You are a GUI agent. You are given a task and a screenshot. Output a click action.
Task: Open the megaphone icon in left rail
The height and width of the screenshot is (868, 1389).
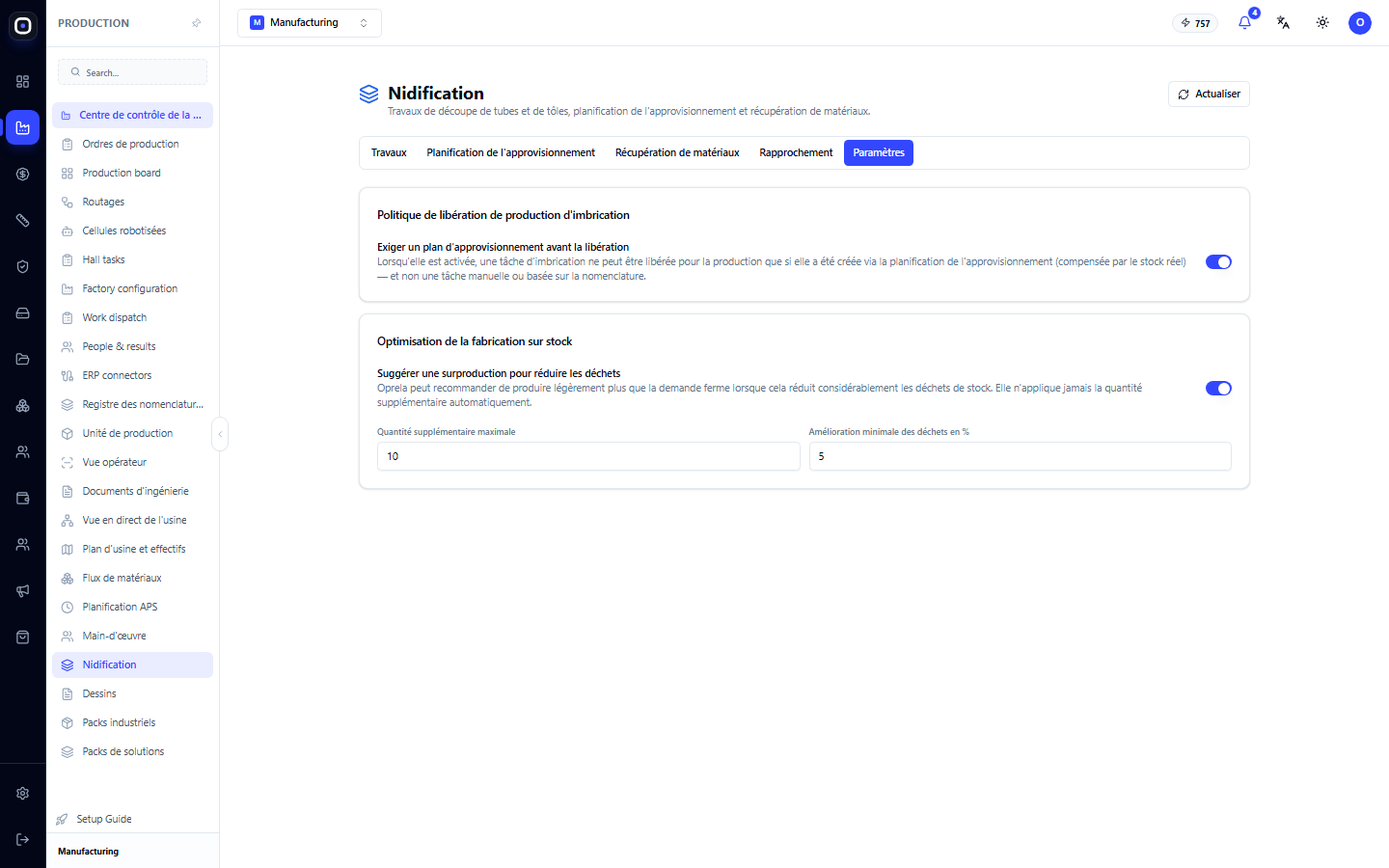point(23,590)
